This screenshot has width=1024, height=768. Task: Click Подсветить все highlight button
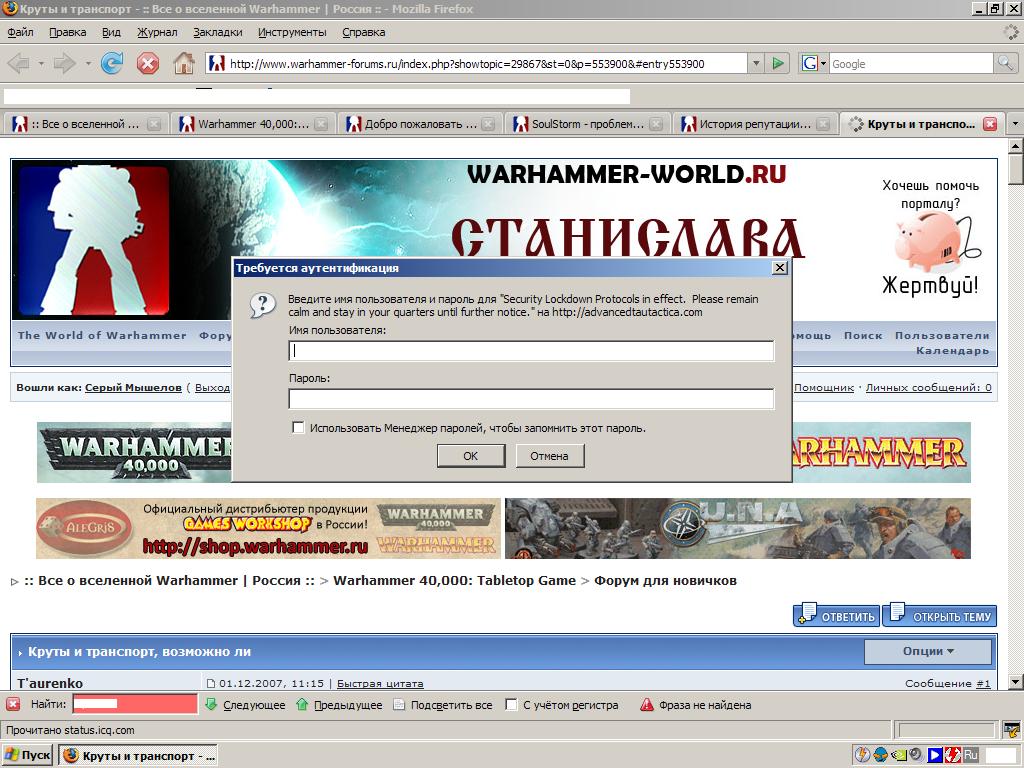tap(443, 705)
